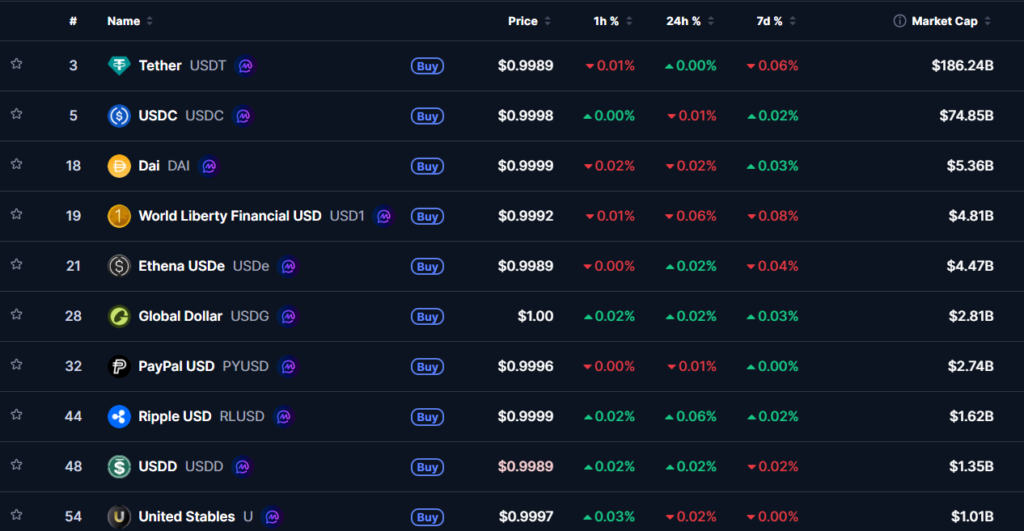
Task: Click Buy in the USDC row
Action: coord(427,116)
